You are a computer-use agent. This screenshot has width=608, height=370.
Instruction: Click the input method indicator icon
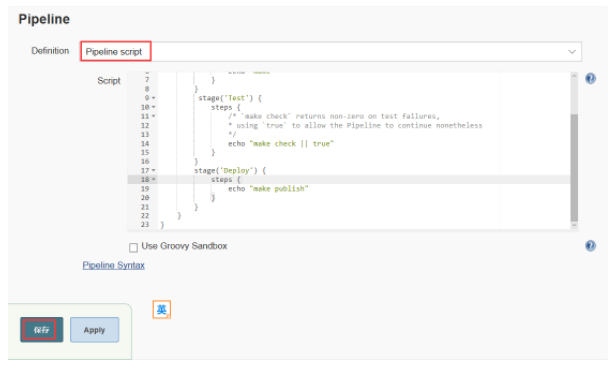point(162,309)
